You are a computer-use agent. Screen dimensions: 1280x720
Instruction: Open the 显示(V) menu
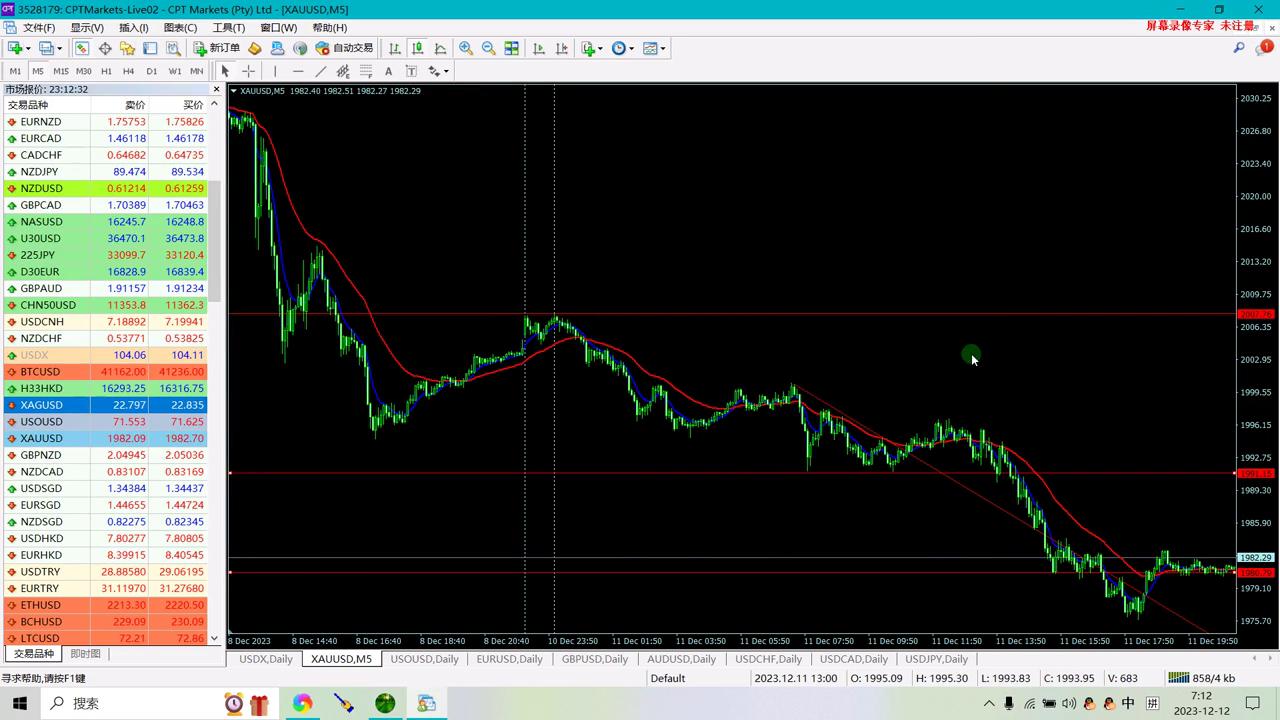87,27
